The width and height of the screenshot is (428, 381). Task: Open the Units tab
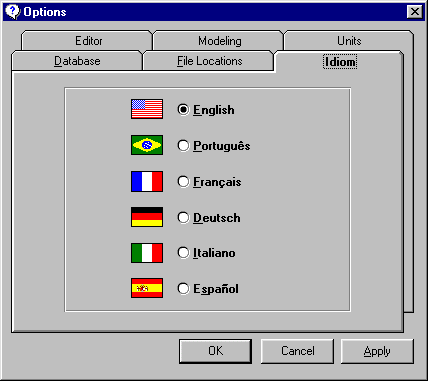[x=349, y=41]
